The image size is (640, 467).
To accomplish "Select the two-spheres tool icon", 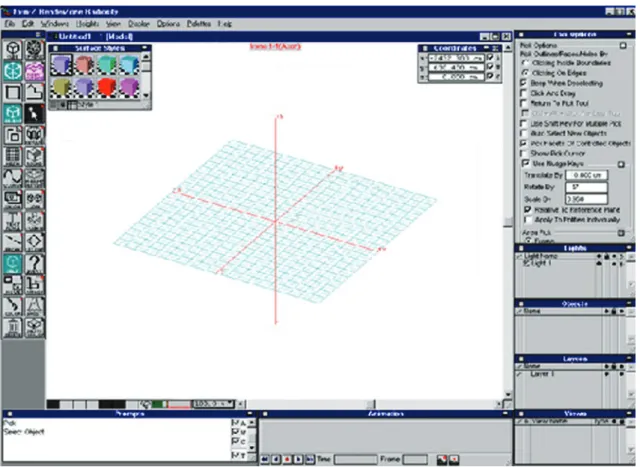I will pyautogui.click(x=34, y=199).
